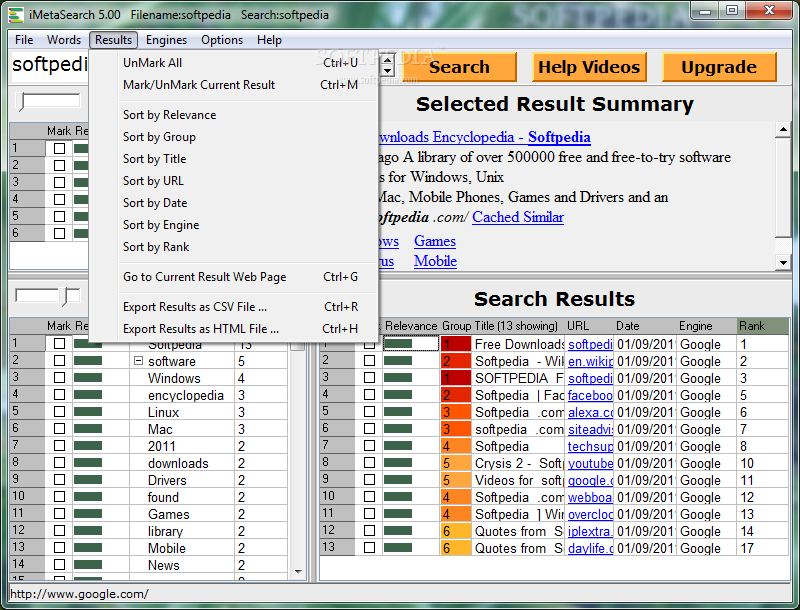Click group 1 red swatch of Free Downloads
Image resolution: width=800 pixels, height=610 pixels.
point(456,344)
